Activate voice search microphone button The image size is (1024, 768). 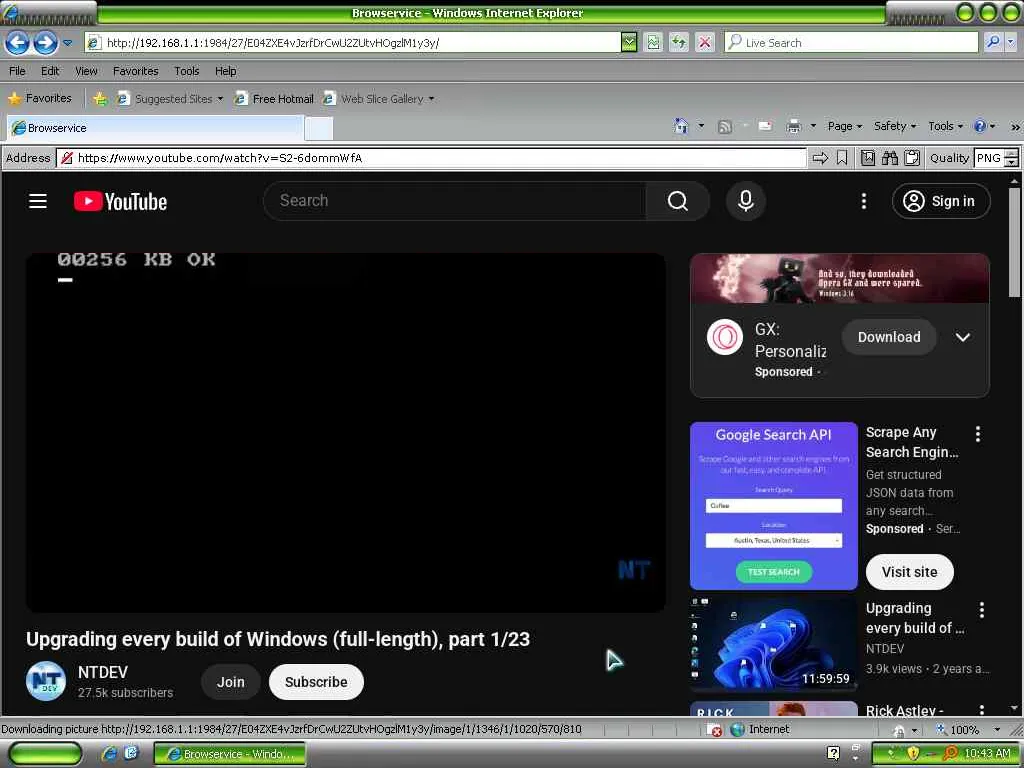(x=746, y=201)
